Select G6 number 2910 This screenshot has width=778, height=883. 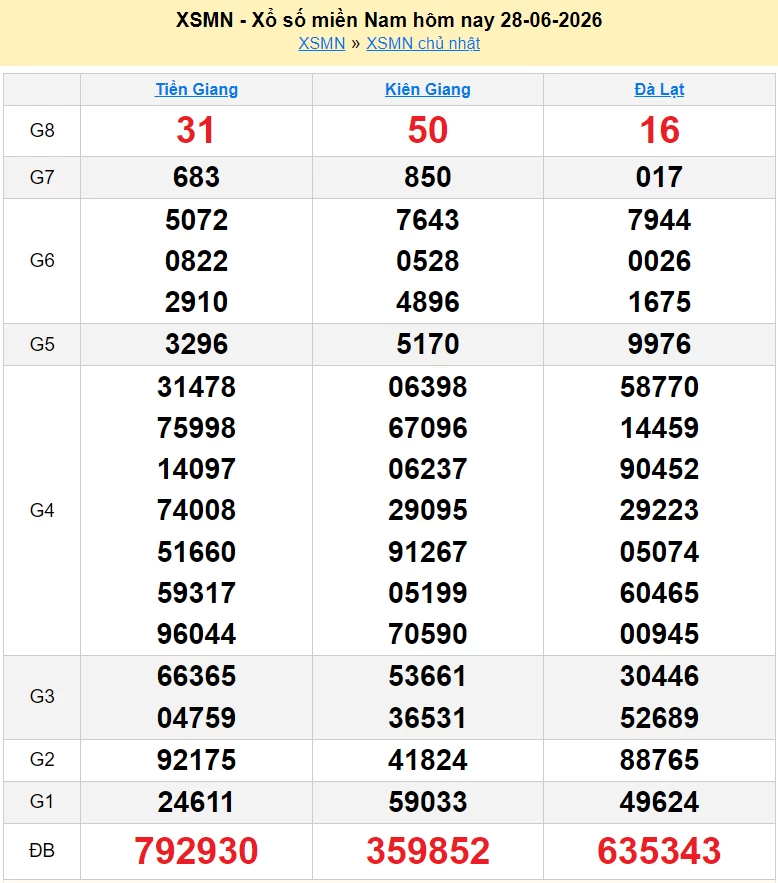(x=196, y=302)
